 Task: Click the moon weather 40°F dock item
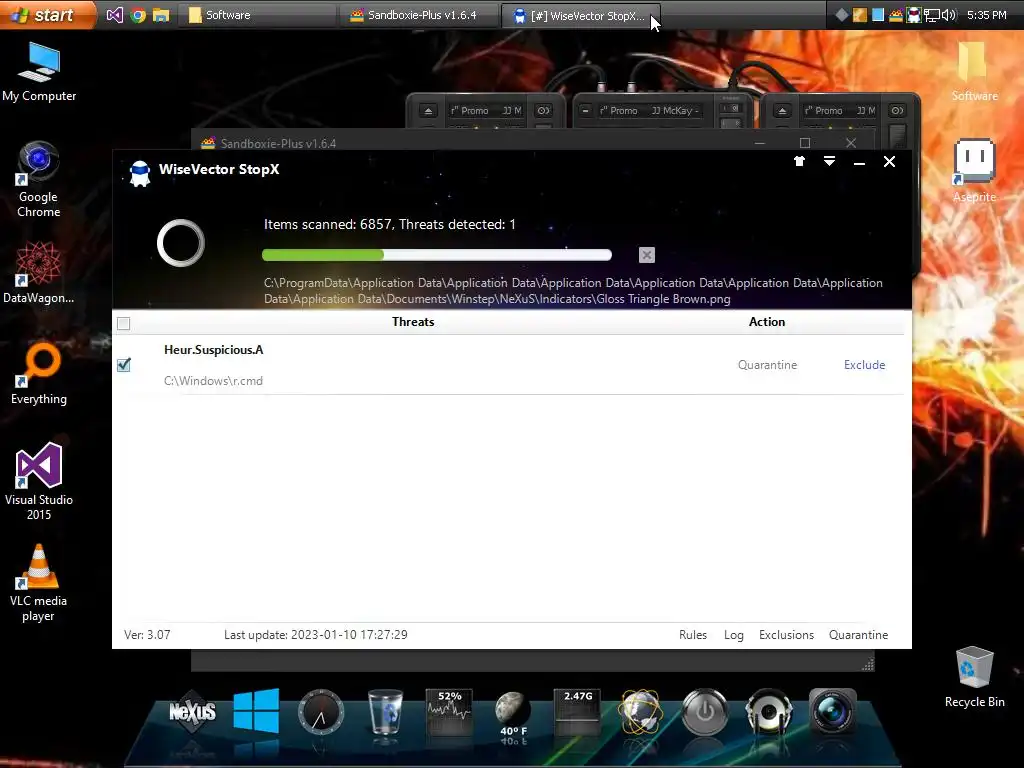[513, 713]
